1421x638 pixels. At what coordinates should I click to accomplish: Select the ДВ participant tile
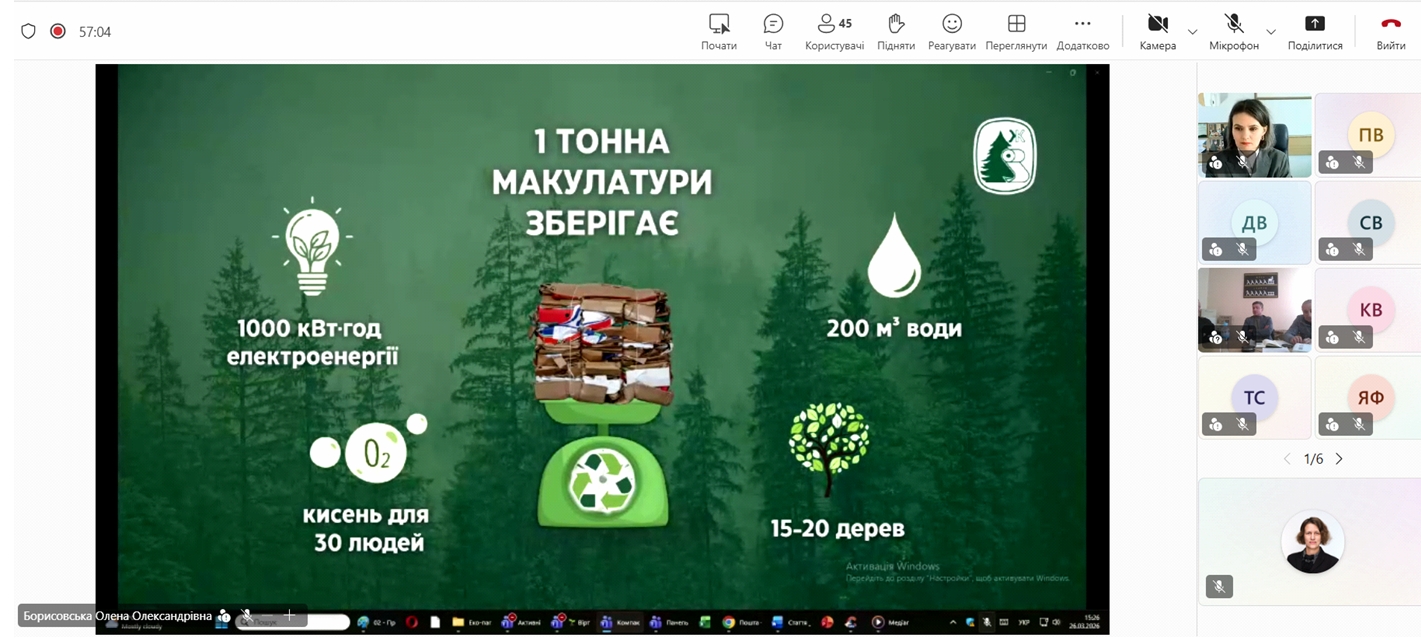tap(1254, 222)
